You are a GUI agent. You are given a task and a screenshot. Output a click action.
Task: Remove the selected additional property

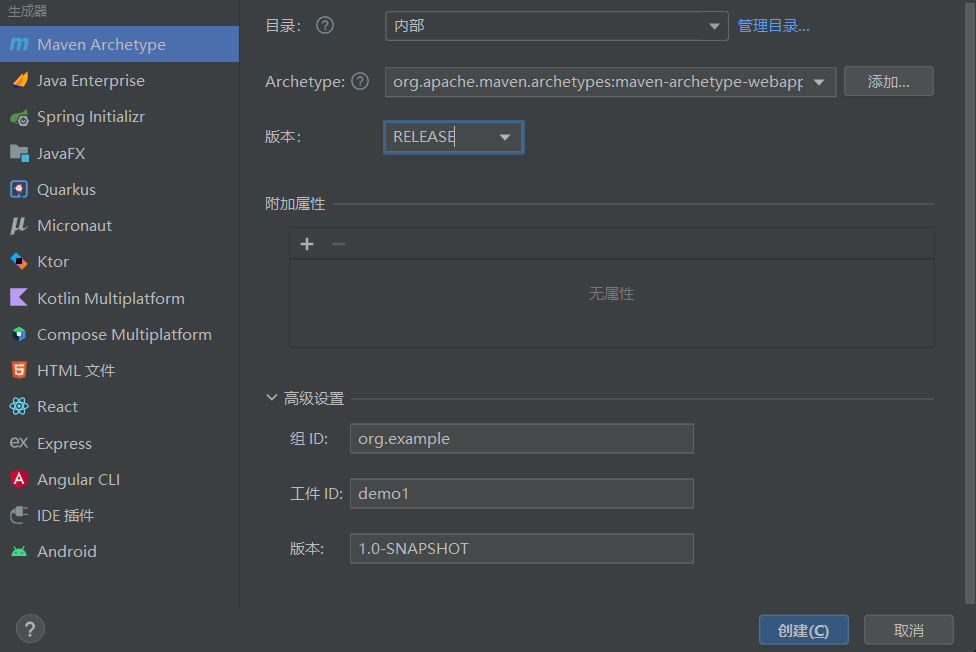pos(339,243)
